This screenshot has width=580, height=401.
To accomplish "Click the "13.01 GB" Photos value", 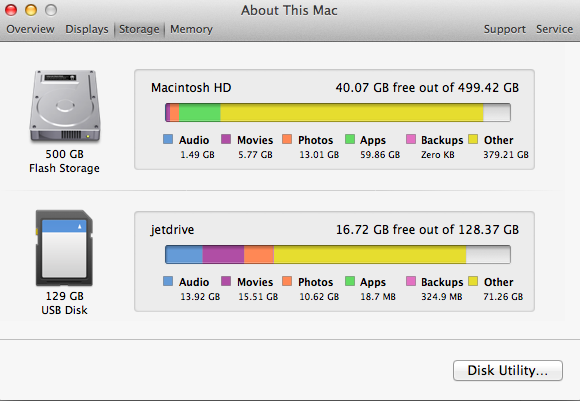I will click(319, 155).
